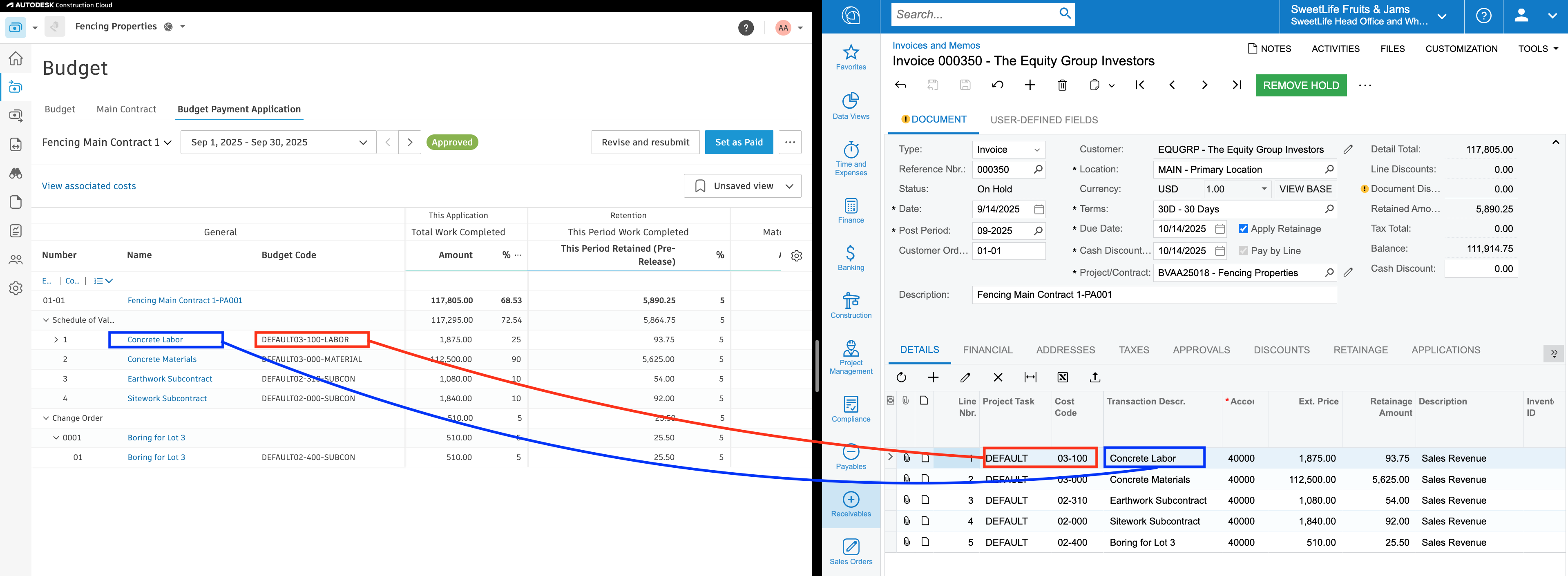Collapse the Schedule of Values group
Viewport: 1568px width, 576px height.
click(x=46, y=320)
